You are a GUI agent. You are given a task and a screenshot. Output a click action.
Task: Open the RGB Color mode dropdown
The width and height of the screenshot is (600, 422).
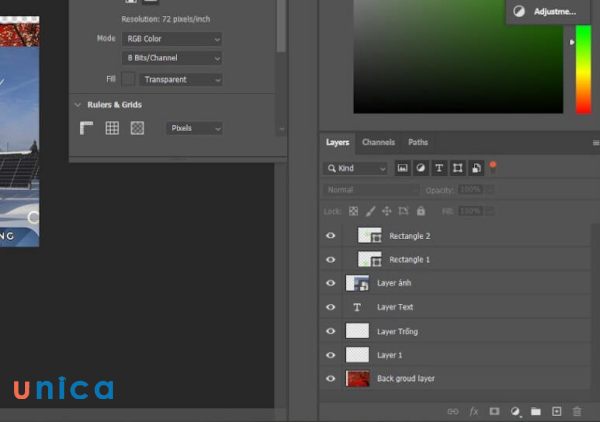click(x=171, y=39)
